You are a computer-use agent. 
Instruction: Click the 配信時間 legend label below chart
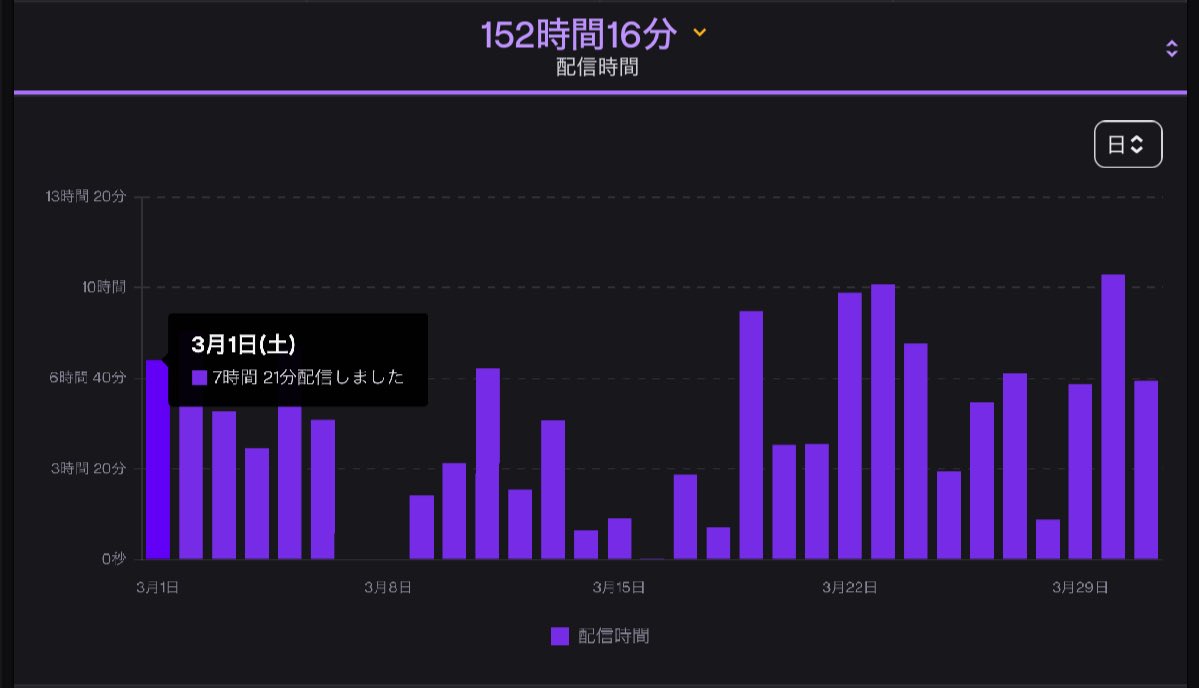click(x=613, y=636)
